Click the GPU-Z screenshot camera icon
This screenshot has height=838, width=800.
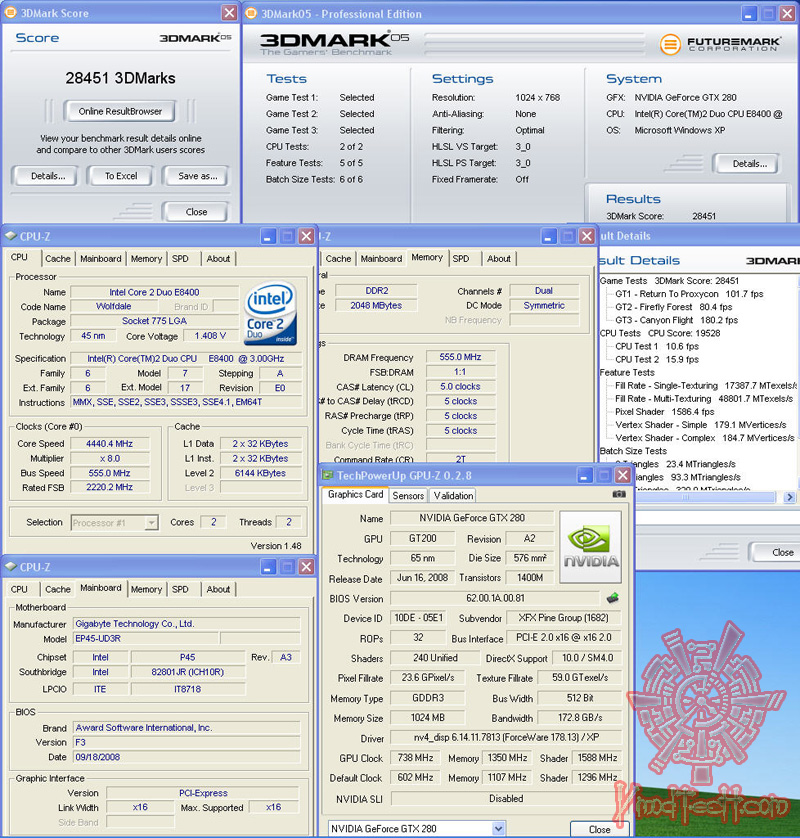[617, 494]
